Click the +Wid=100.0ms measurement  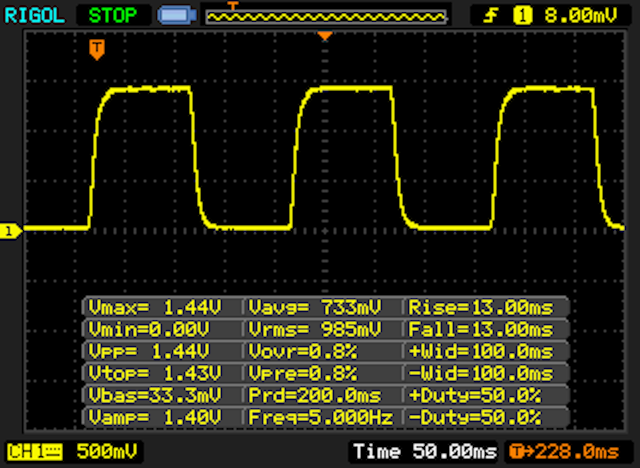(481, 351)
